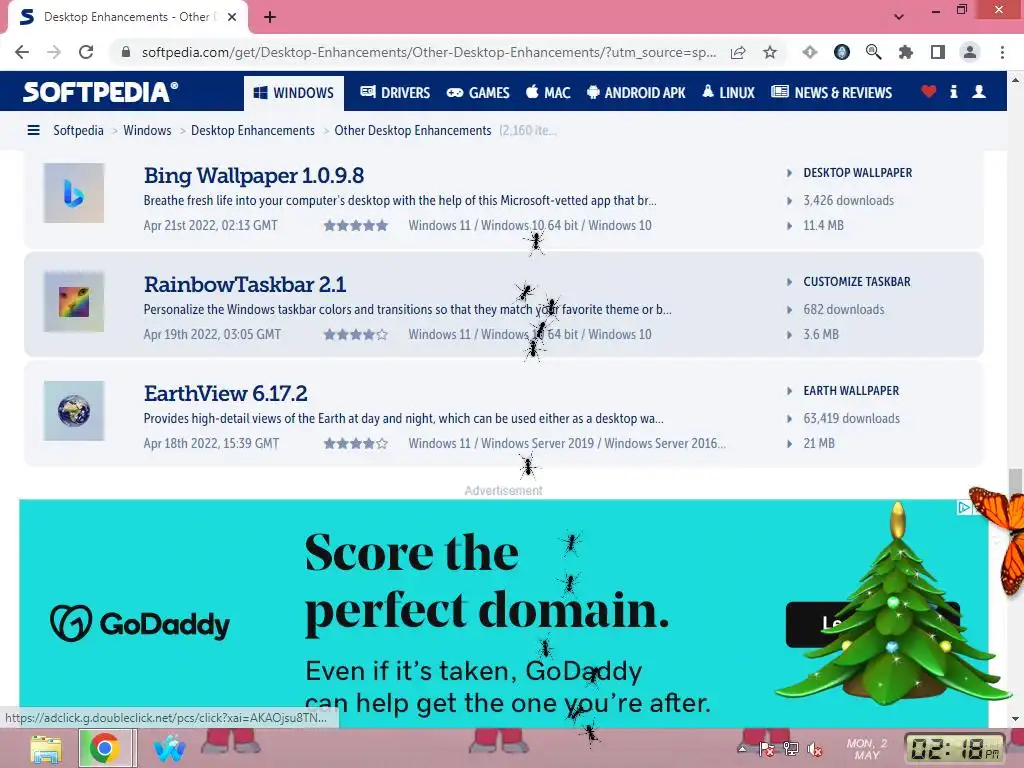1024x768 pixels.
Task: Switch to the Mac section
Action: coord(549,93)
